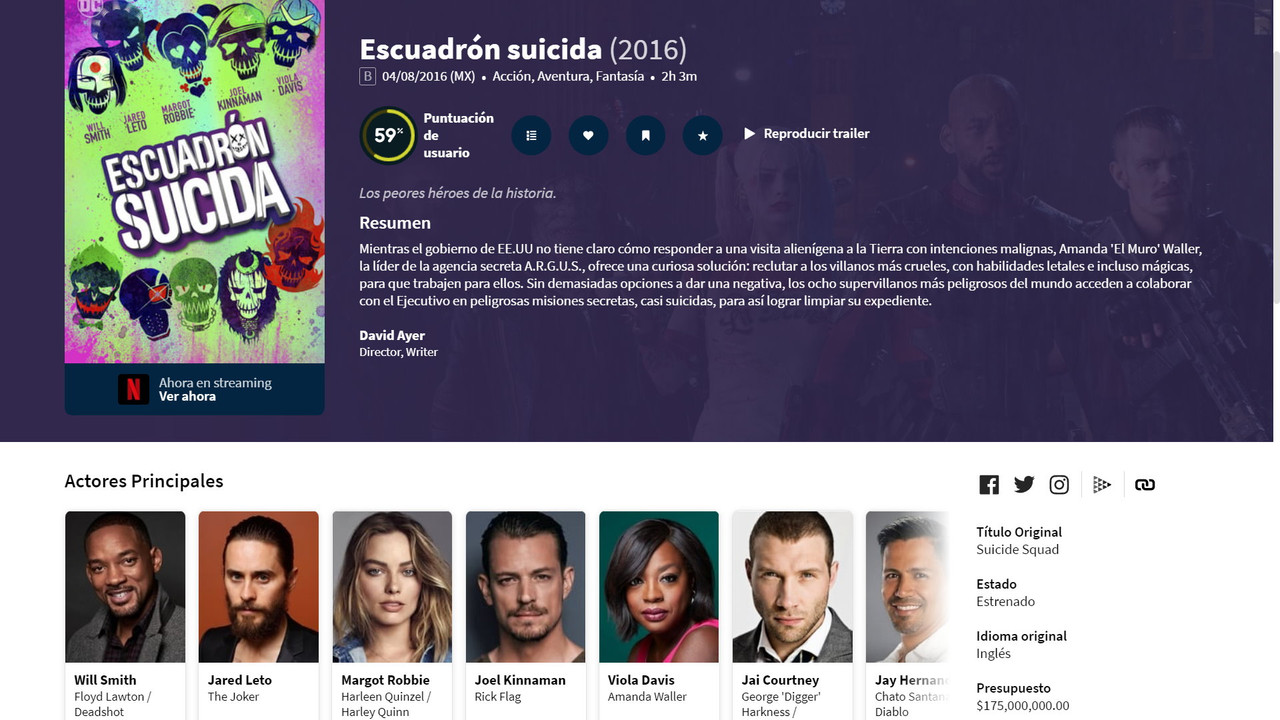The width and height of the screenshot is (1280, 720).
Task: Open the movie's Twitter page
Action: coord(1024,485)
